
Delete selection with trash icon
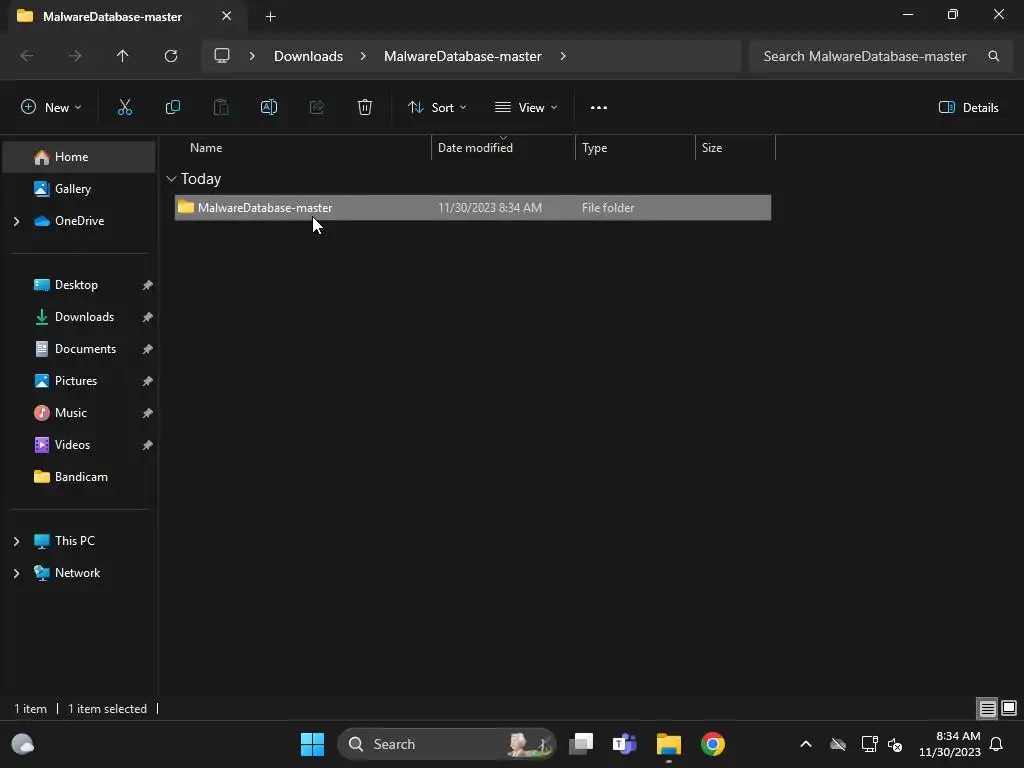pyautogui.click(x=365, y=108)
